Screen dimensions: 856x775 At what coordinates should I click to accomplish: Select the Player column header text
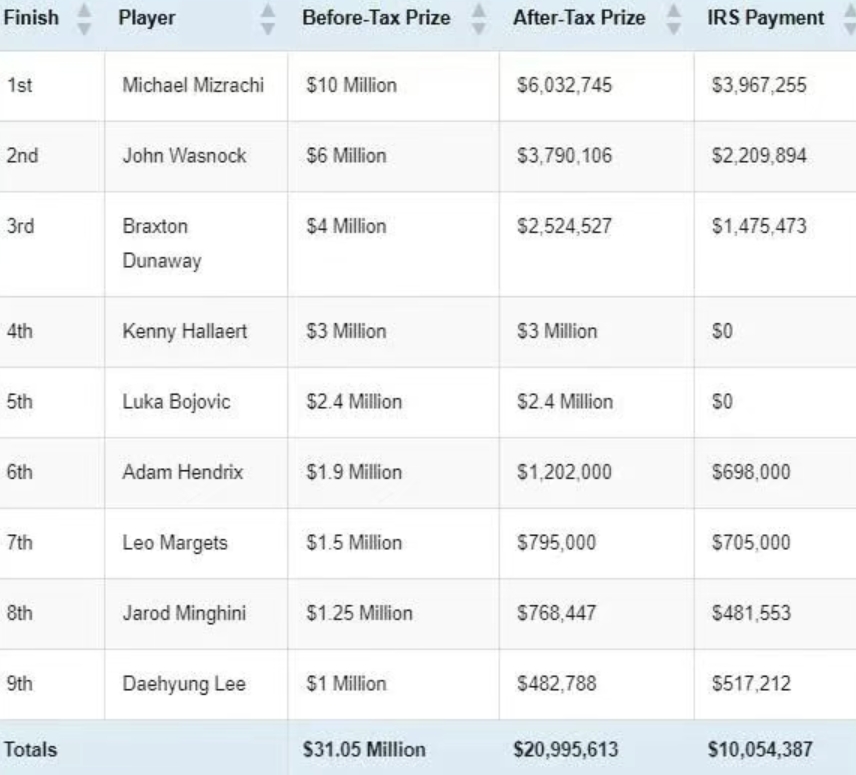coord(147,18)
